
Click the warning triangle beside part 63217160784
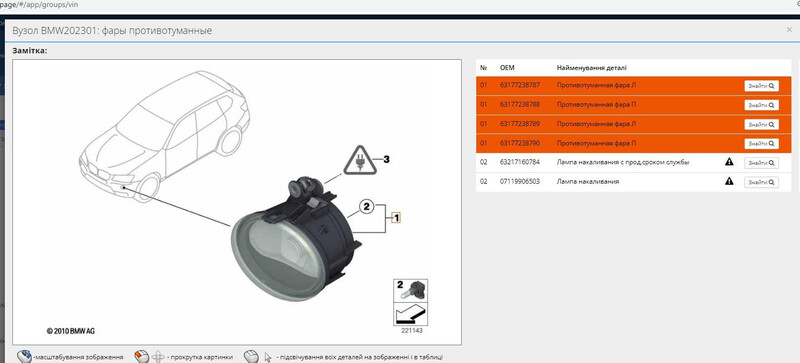(x=729, y=162)
